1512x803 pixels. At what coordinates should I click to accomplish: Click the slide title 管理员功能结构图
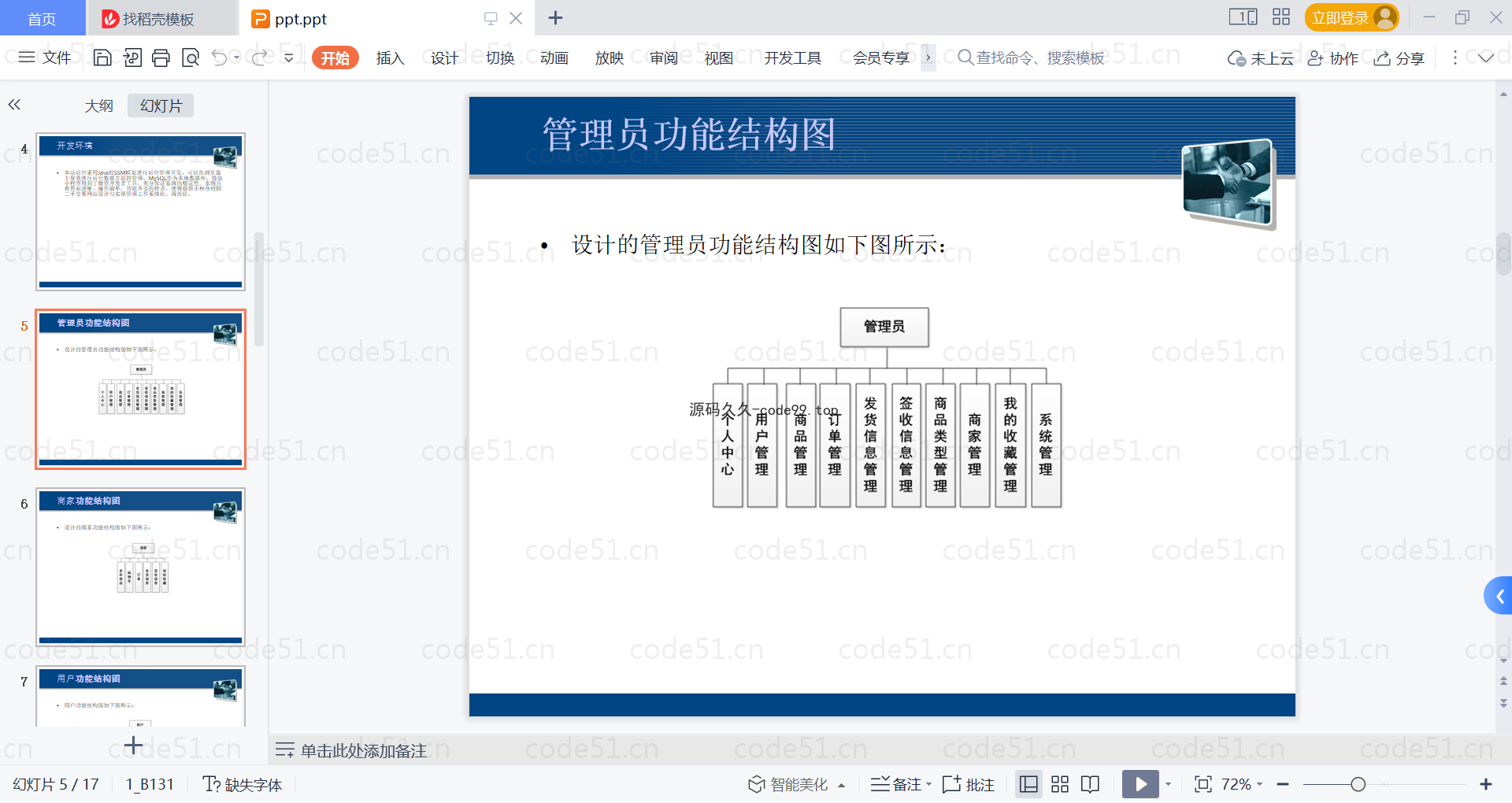click(689, 134)
